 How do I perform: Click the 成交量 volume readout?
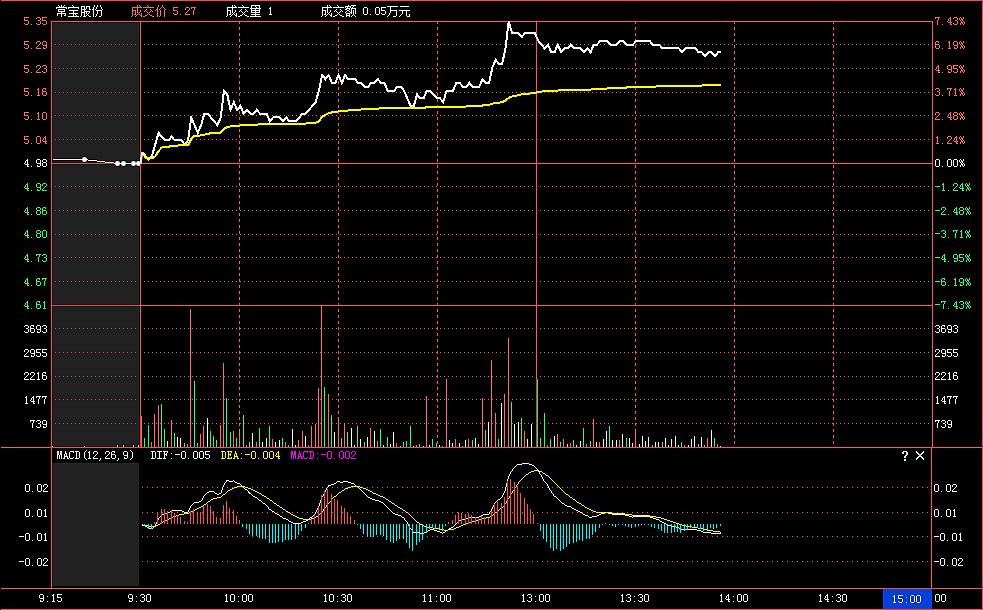[x=250, y=12]
